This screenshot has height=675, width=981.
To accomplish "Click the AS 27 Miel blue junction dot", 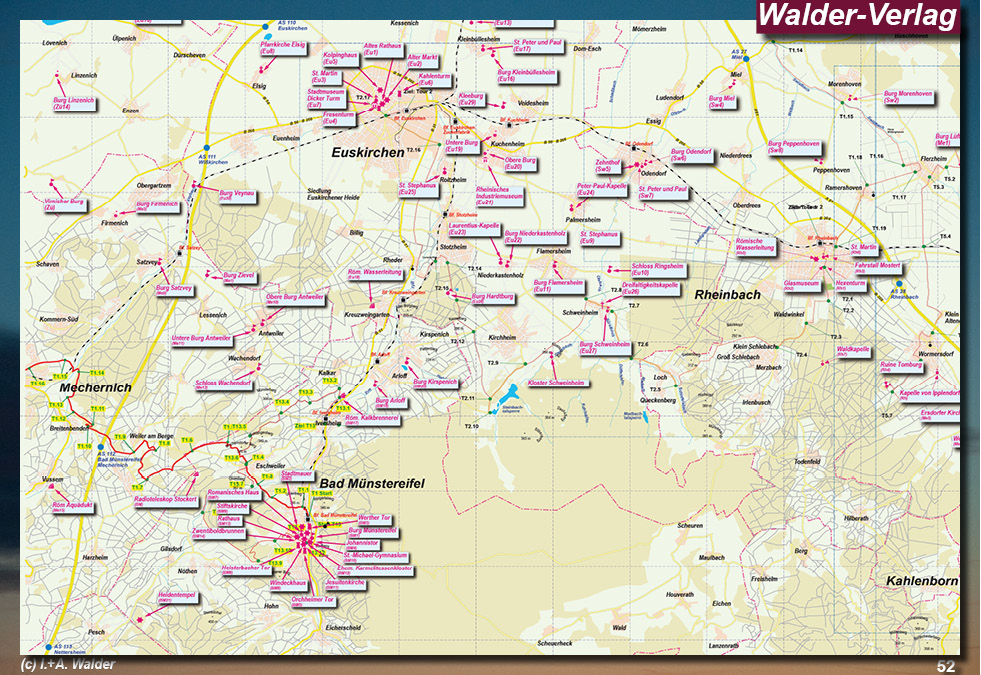I will click(746, 59).
